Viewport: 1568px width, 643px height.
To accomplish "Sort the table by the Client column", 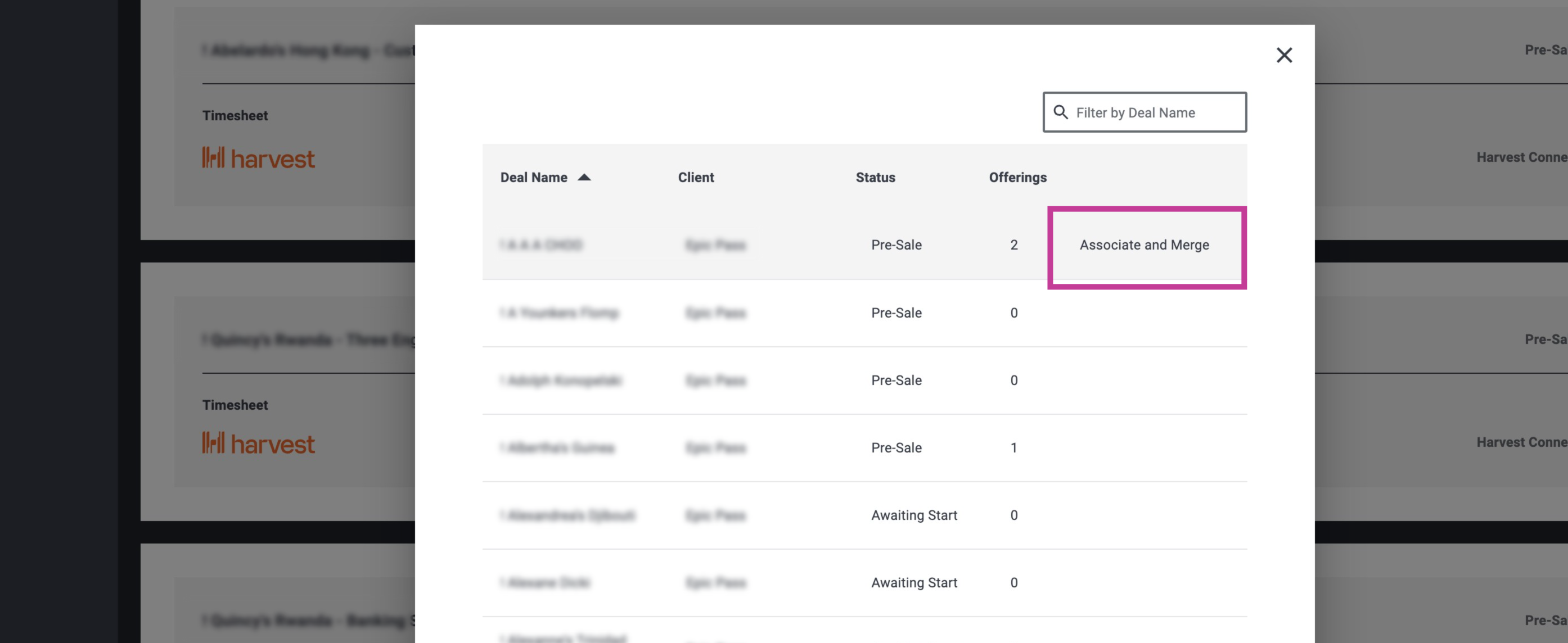I will (x=696, y=178).
